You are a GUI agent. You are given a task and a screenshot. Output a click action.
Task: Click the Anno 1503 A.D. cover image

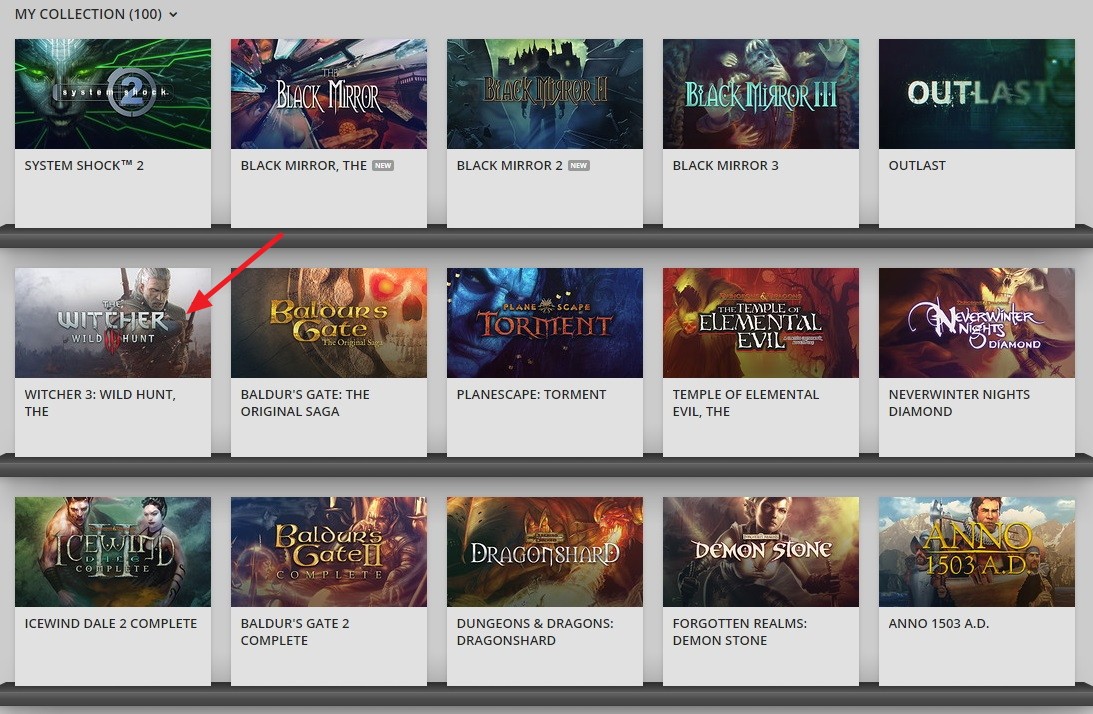click(x=977, y=552)
